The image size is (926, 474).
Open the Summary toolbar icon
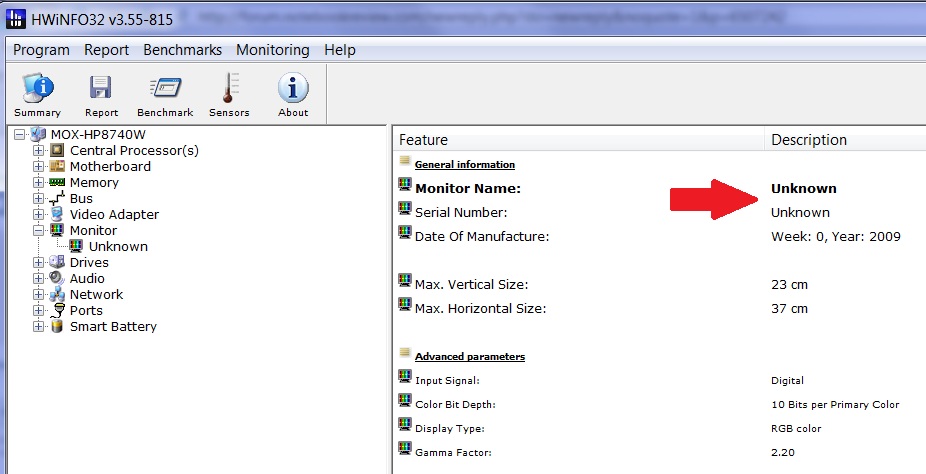click(x=38, y=89)
